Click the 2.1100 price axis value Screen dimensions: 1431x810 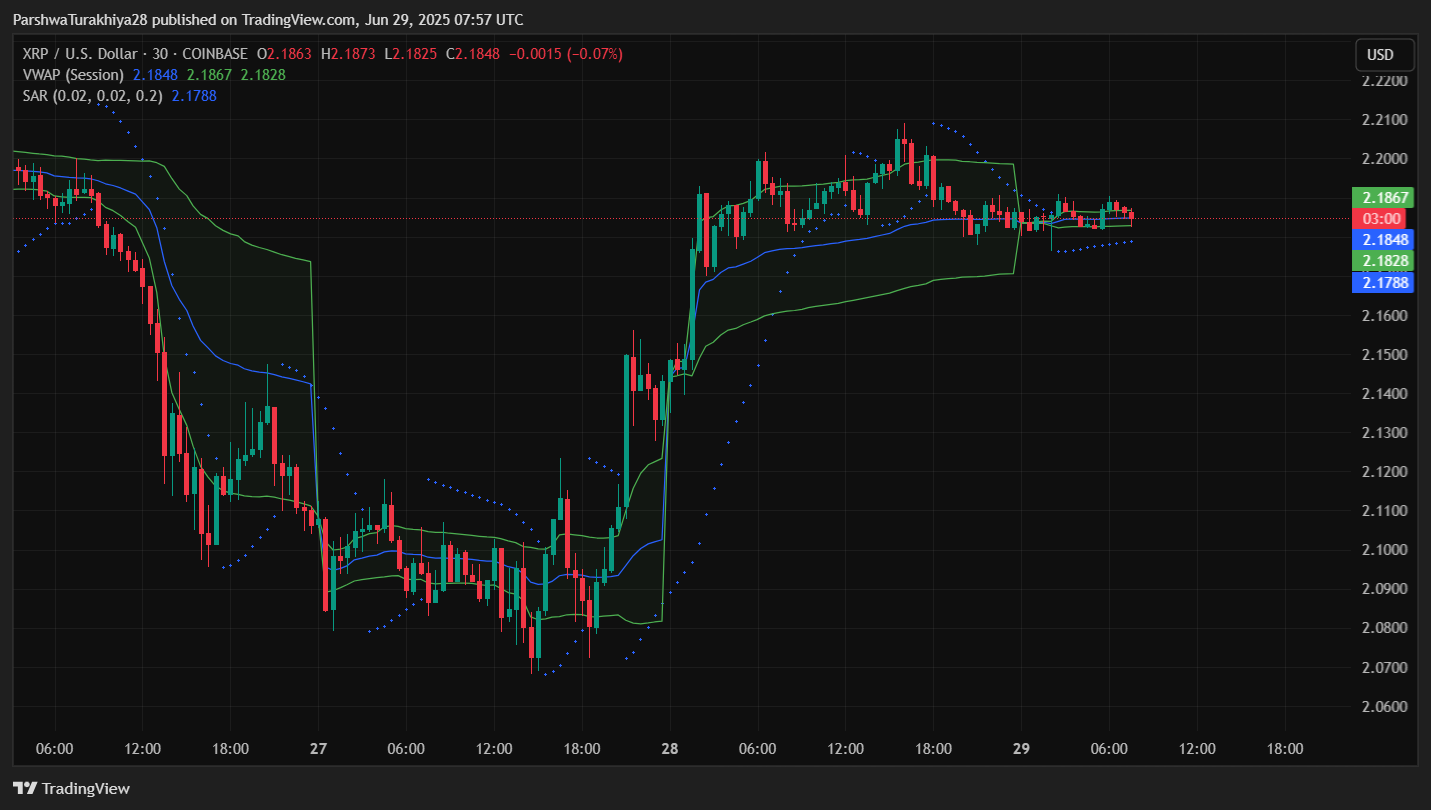coord(1385,510)
